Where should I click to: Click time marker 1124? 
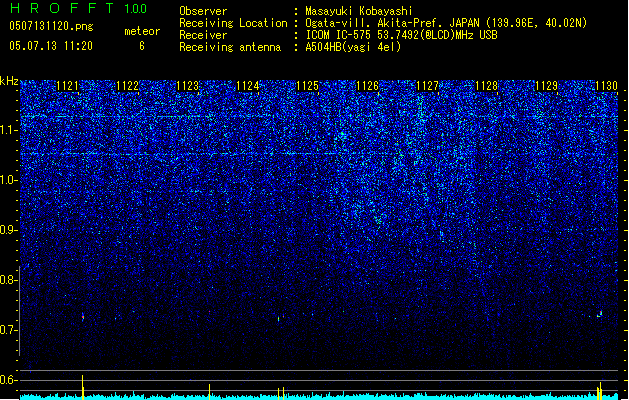click(248, 86)
